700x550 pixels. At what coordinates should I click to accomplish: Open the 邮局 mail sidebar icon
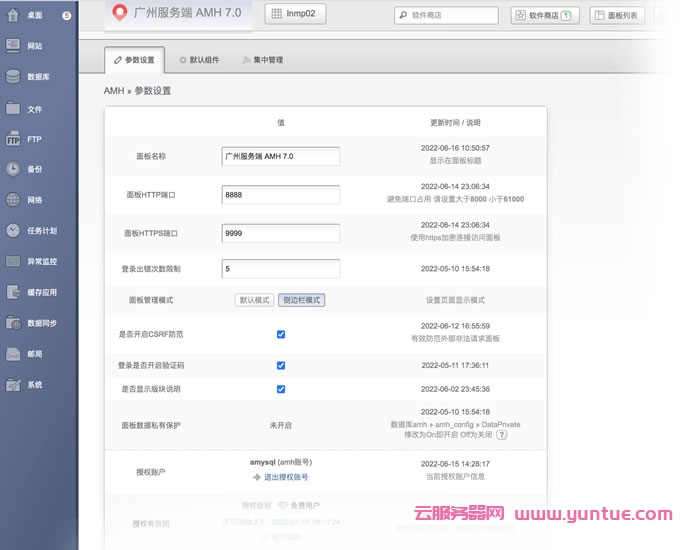point(14,353)
